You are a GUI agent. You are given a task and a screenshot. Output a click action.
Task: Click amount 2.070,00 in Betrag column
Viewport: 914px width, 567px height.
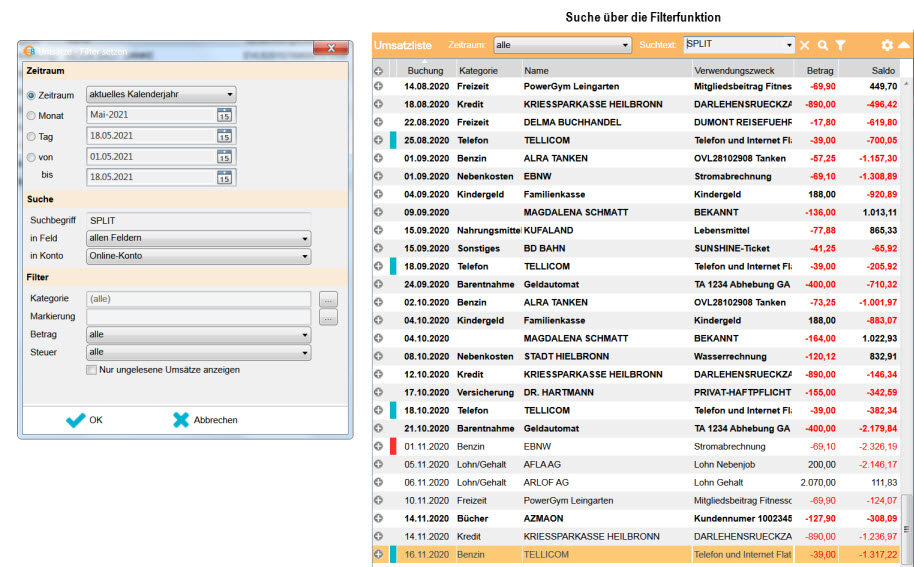818,483
